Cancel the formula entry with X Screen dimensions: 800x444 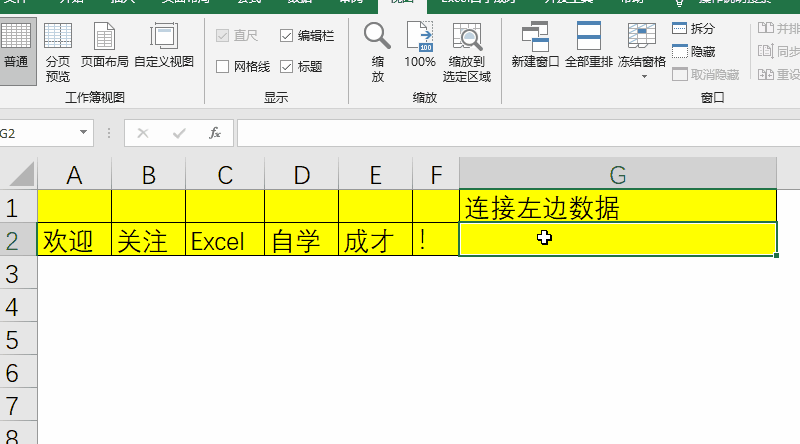(x=143, y=133)
